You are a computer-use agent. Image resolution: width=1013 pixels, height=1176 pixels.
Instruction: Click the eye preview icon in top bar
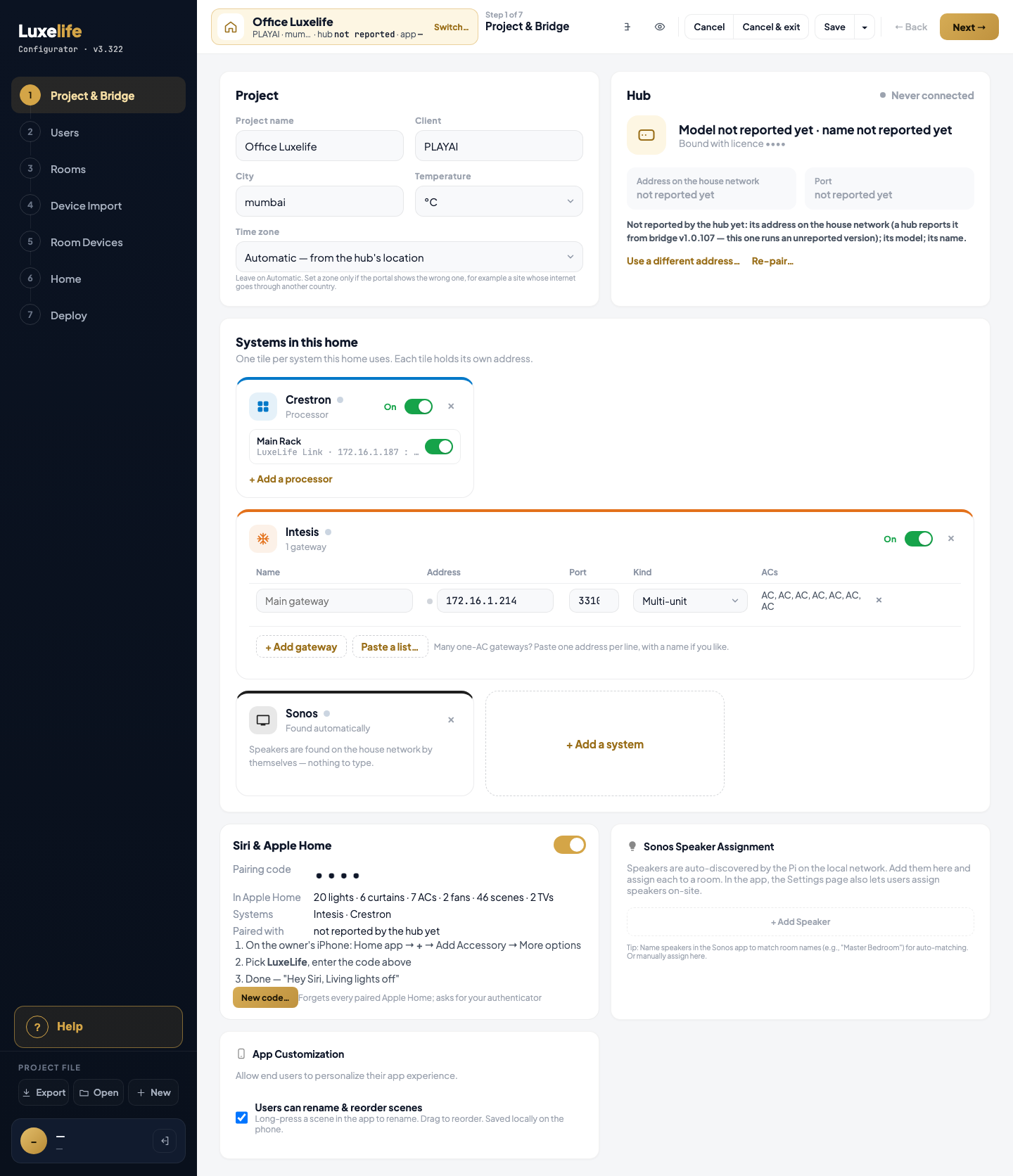(x=659, y=27)
